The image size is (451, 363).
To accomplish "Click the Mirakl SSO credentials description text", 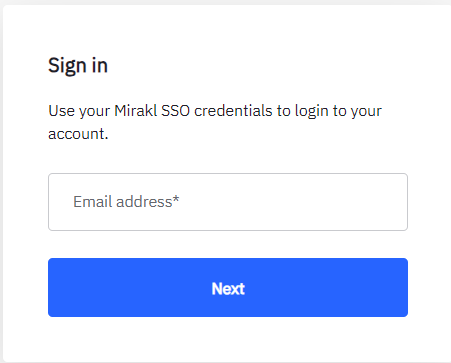I will pyautogui.click(x=215, y=122).
